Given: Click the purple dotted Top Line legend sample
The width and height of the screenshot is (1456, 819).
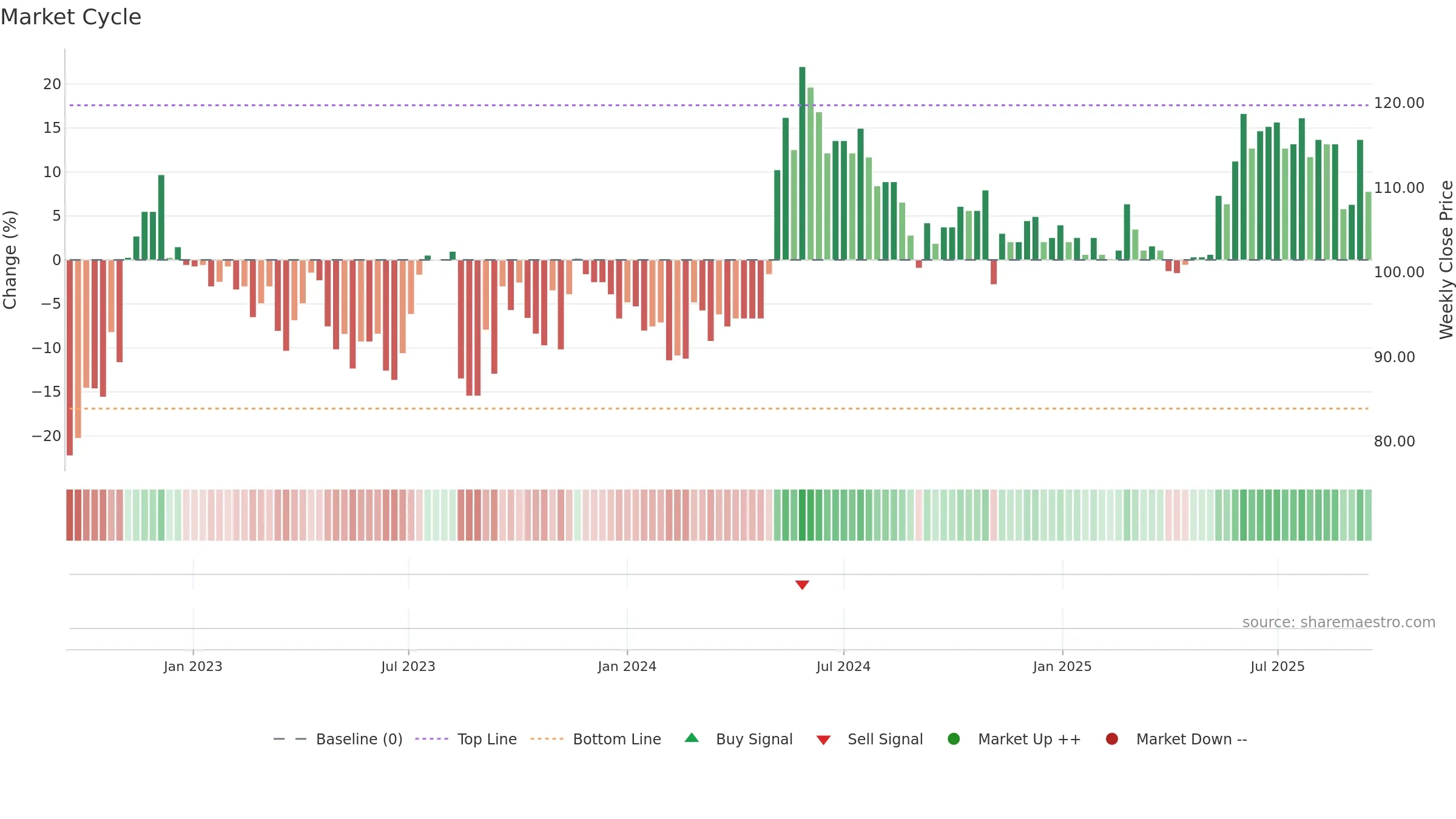Looking at the screenshot, I should [x=431, y=739].
